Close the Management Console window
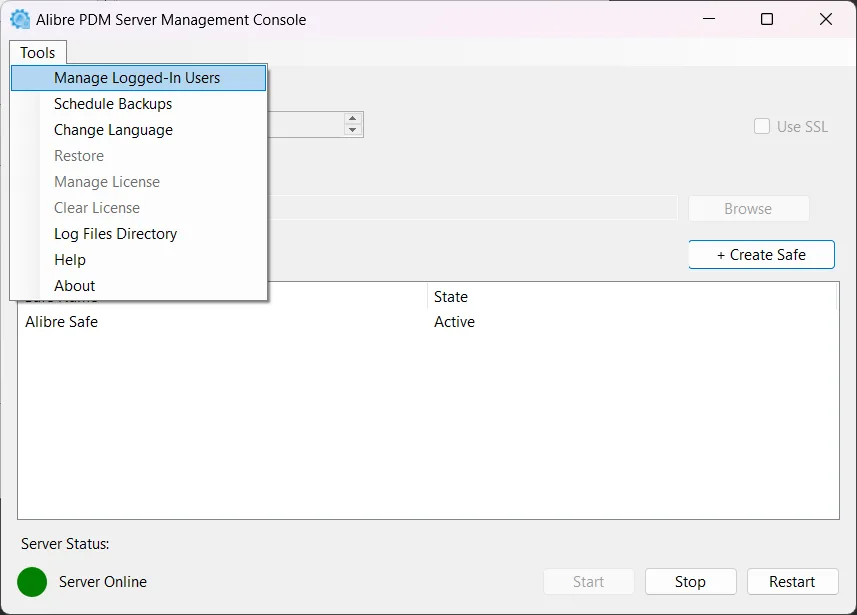This screenshot has height=615, width=857. click(x=826, y=19)
